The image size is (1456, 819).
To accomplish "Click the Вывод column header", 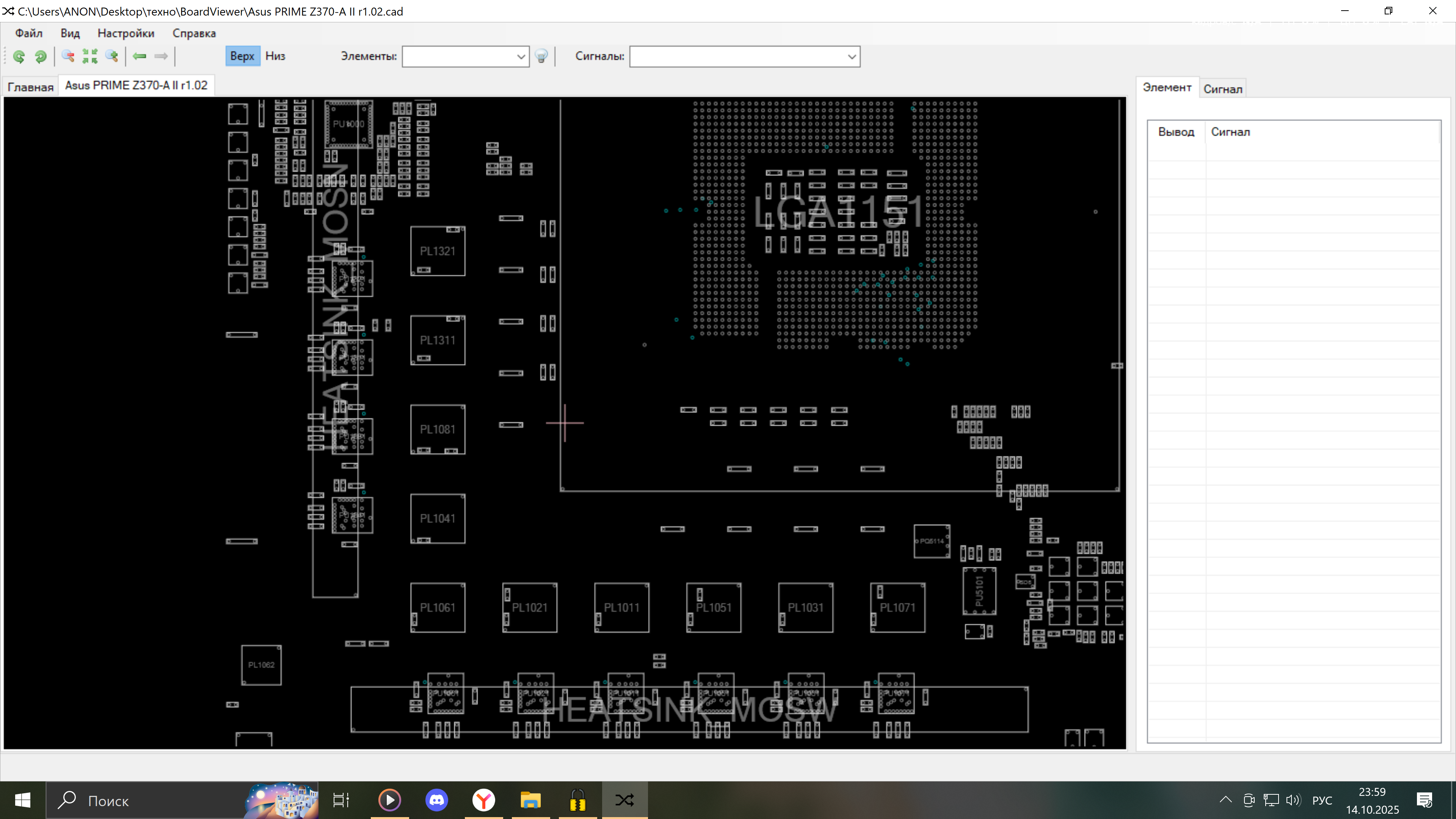I will [1176, 132].
